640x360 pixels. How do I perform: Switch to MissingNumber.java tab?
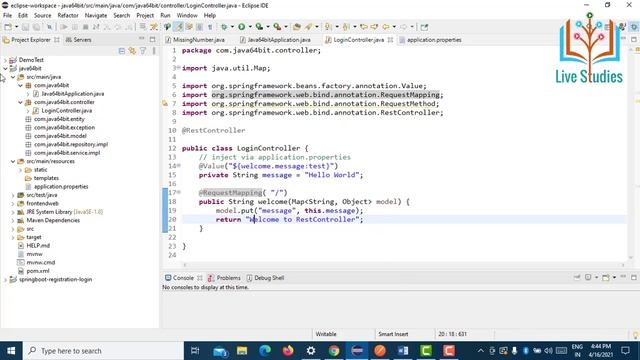click(x=199, y=40)
